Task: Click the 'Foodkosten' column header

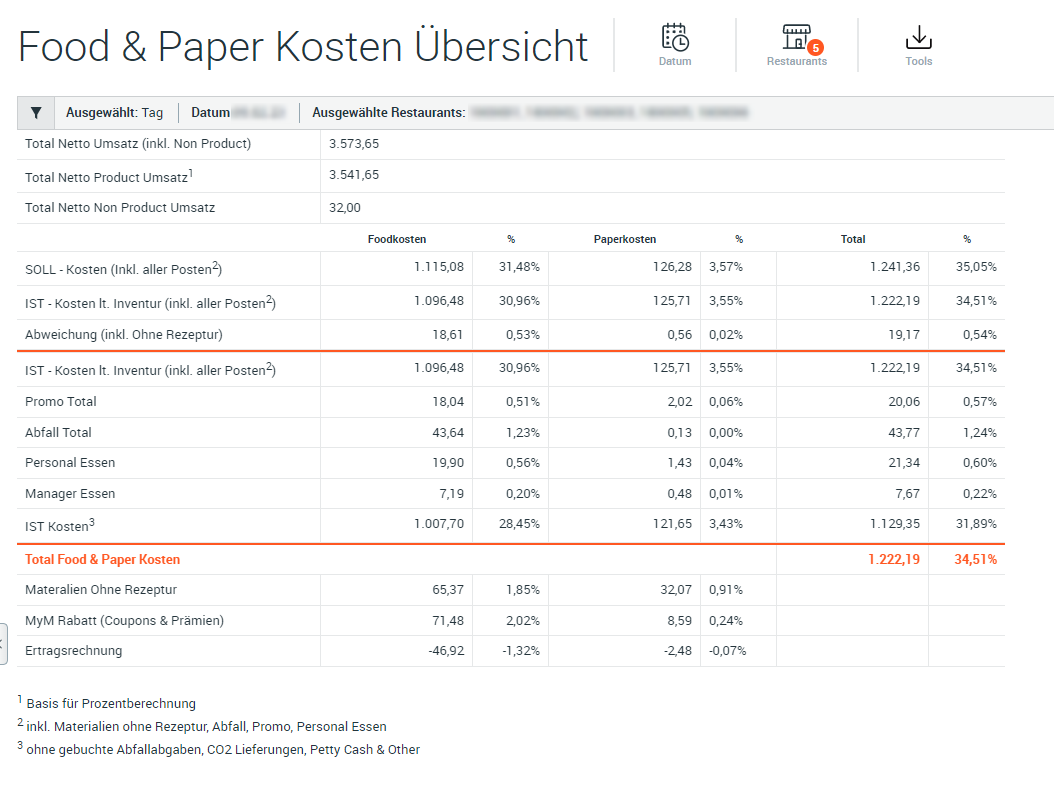Action: click(397, 239)
